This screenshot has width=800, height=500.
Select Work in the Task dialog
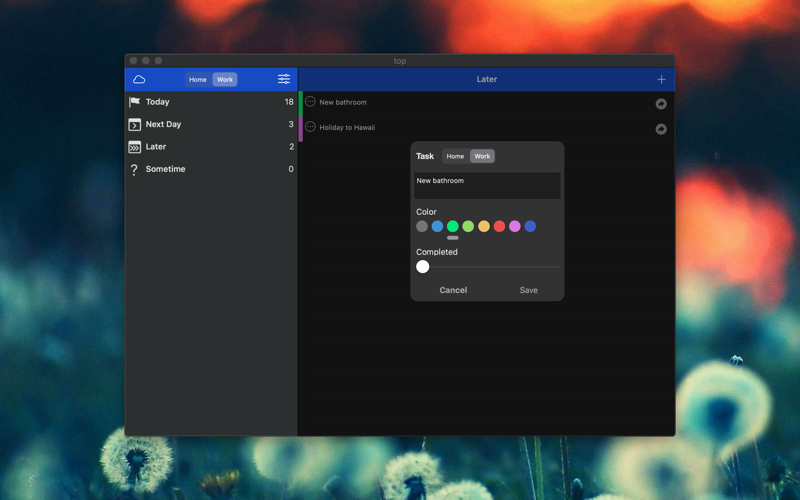482,156
